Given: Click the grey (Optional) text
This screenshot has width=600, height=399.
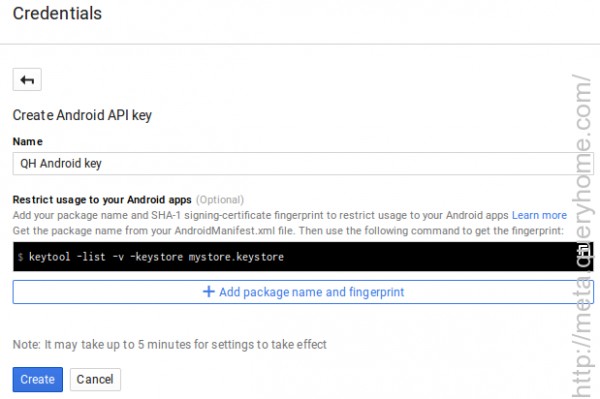Looking at the screenshot, I should coord(220,200).
